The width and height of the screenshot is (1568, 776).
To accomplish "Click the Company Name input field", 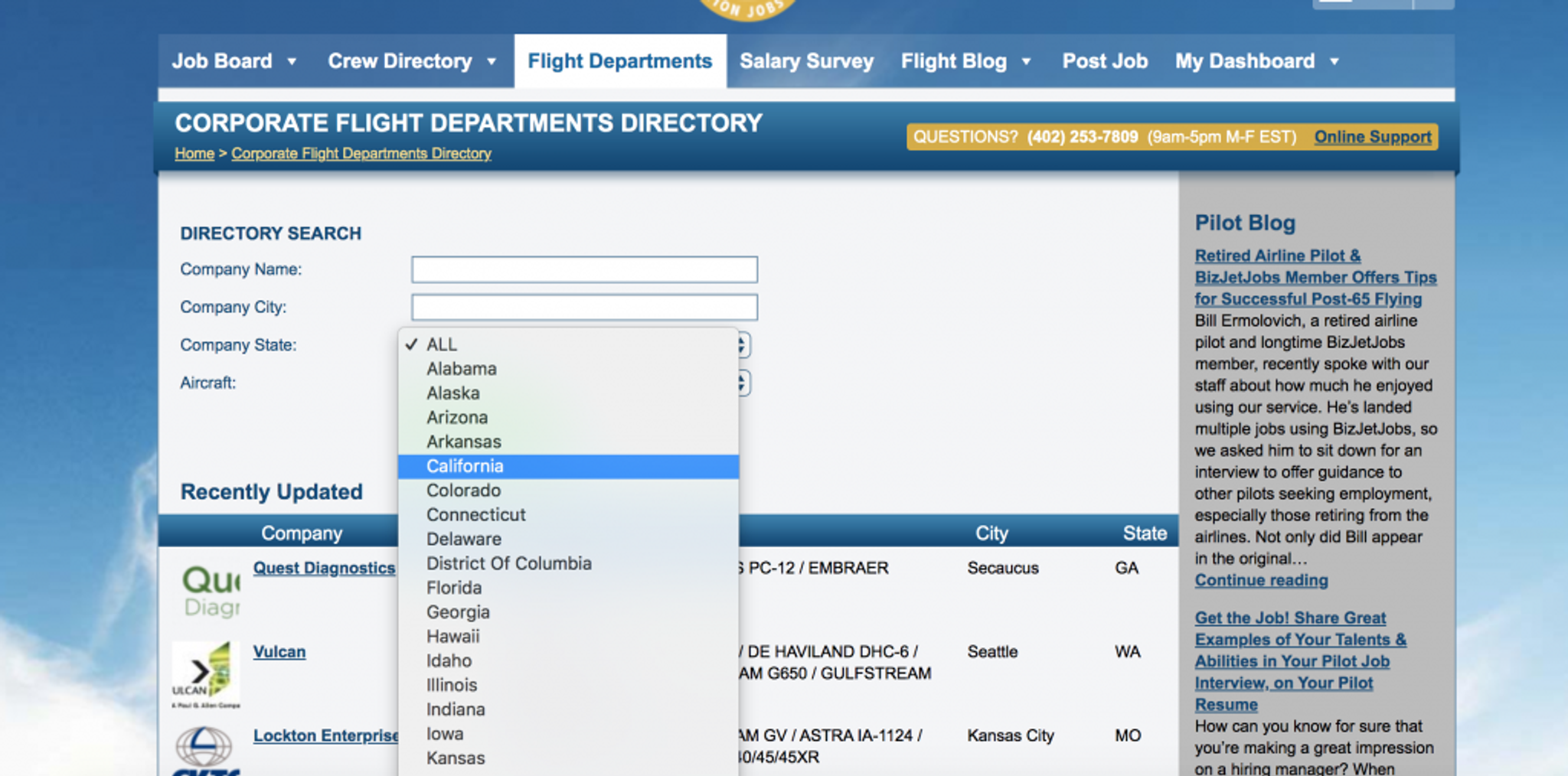I will click(584, 269).
